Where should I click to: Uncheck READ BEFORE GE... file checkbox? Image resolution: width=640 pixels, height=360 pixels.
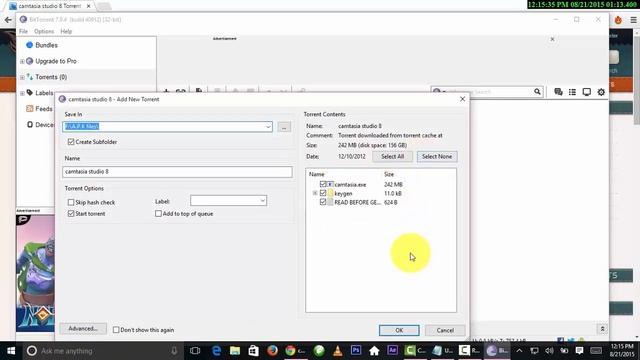(323, 202)
